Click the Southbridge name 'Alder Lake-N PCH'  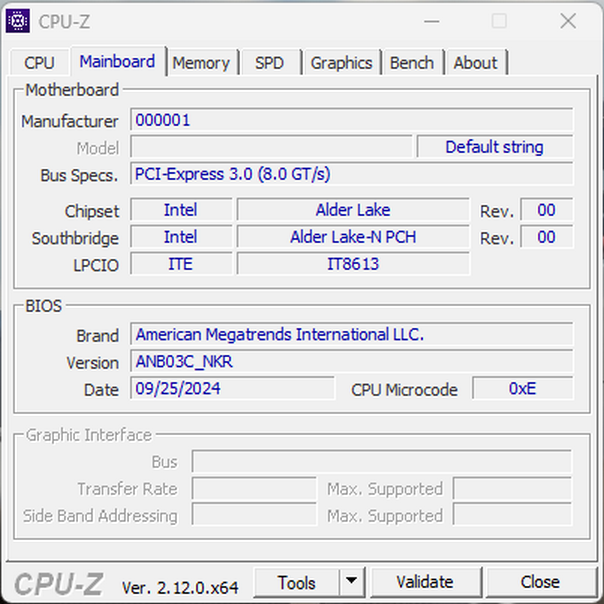[x=353, y=237]
